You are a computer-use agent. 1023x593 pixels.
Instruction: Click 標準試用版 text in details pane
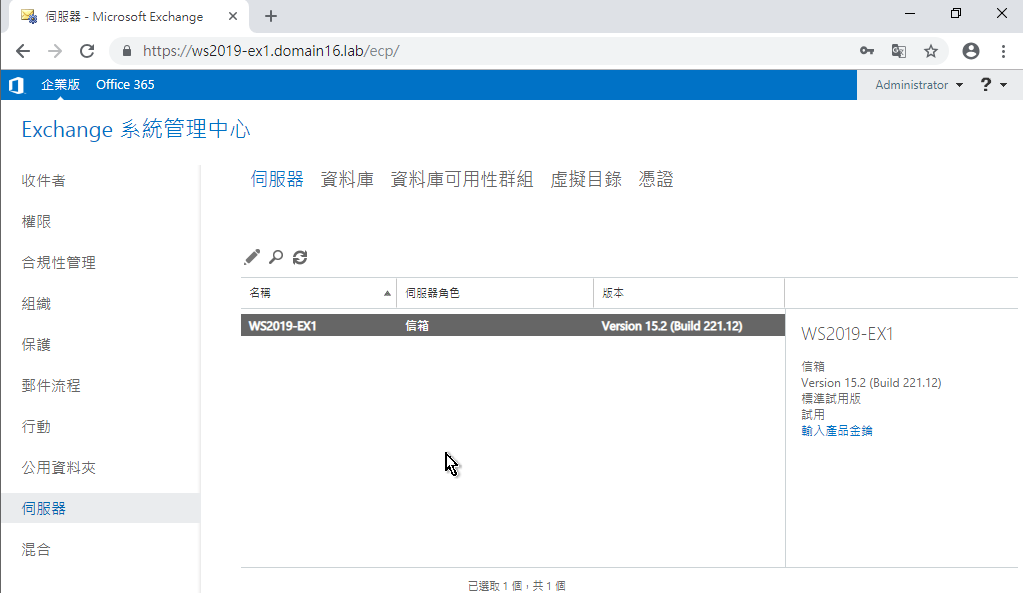(x=831, y=399)
